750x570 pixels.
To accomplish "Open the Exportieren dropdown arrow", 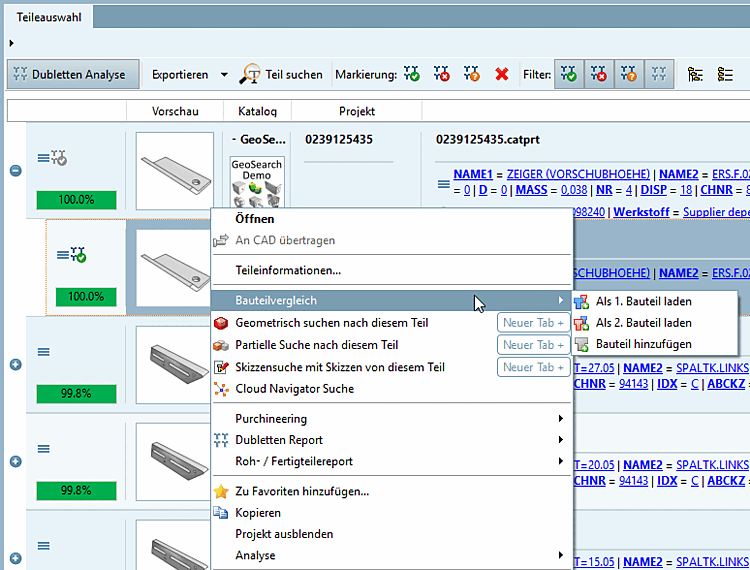I will click(224, 75).
